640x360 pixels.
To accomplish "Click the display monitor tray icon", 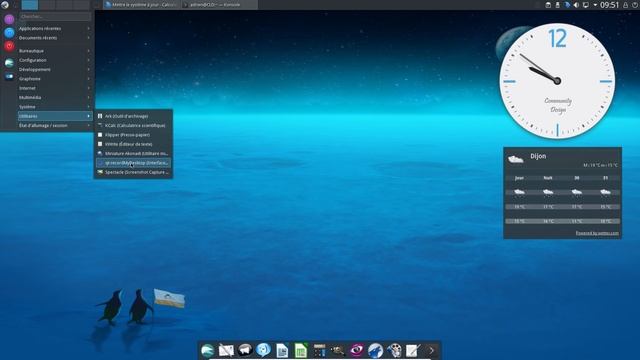I will pyautogui.click(x=586, y=5).
